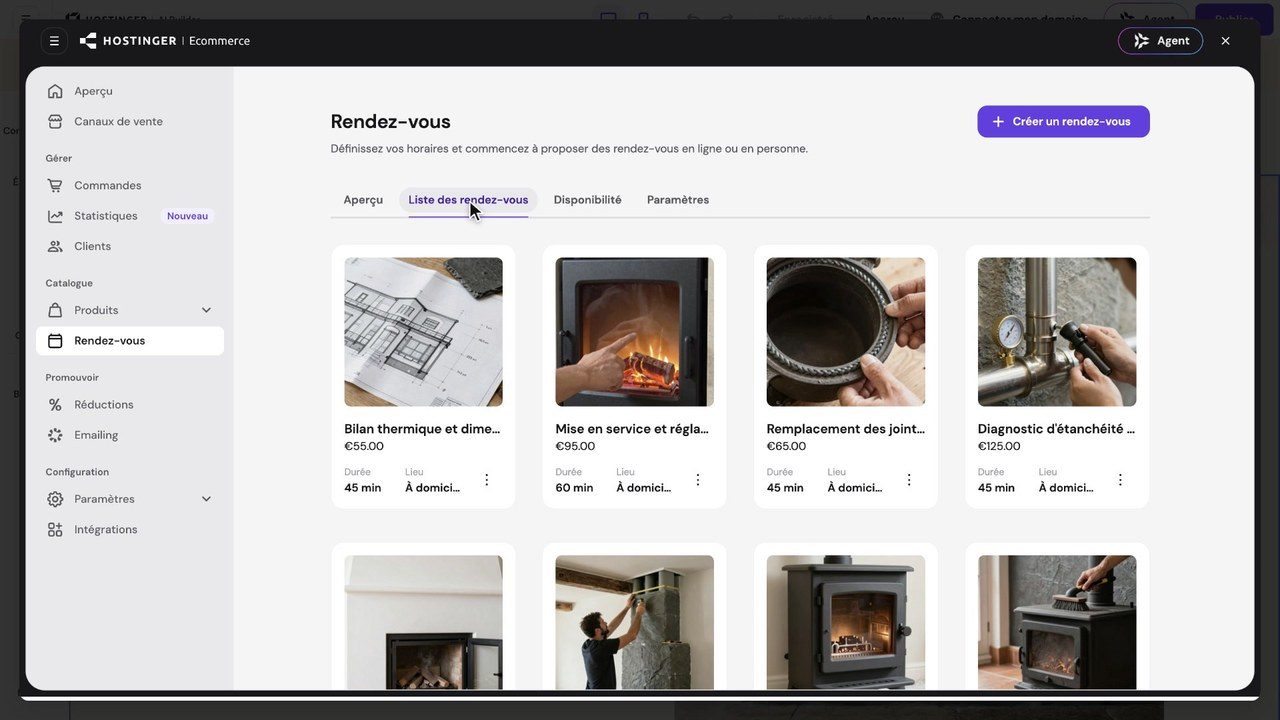The image size is (1280, 720).
Task: Open the Paramètres tab under Rendez-vous
Action: click(x=678, y=200)
